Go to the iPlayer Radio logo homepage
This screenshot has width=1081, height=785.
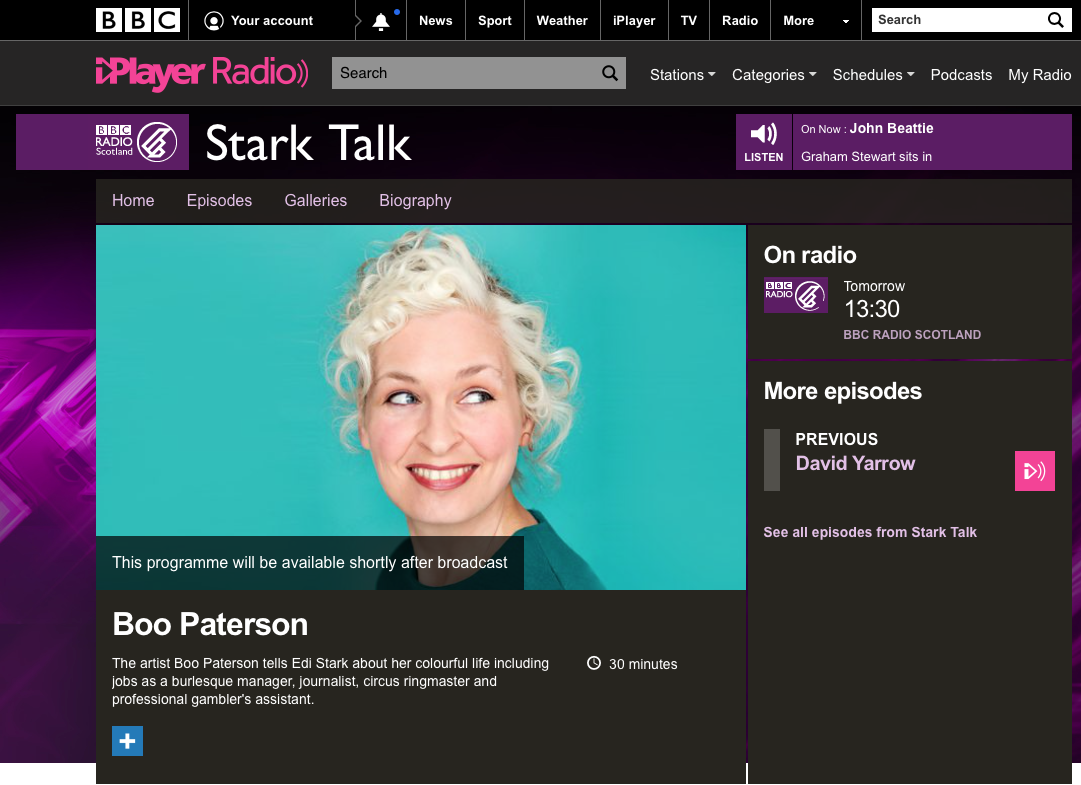[202, 73]
